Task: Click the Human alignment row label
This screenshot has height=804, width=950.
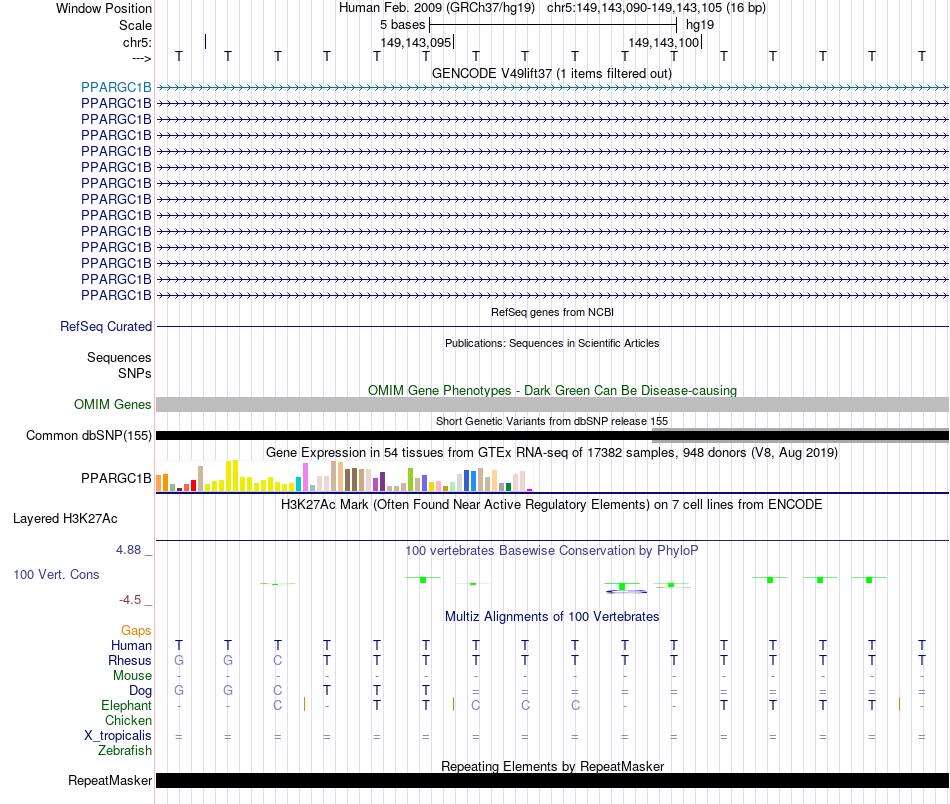Action: (x=131, y=646)
